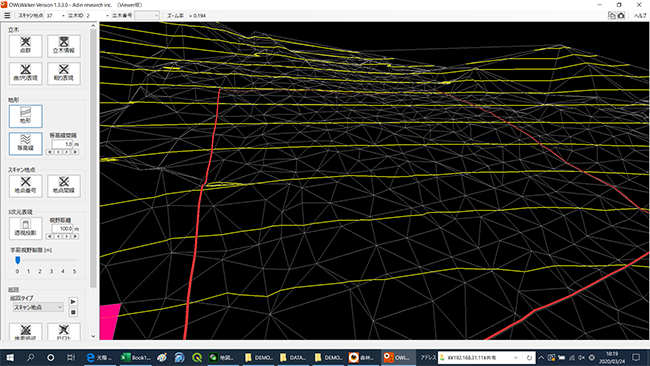Toggle the 地形 terrain display off

[26, 116]
